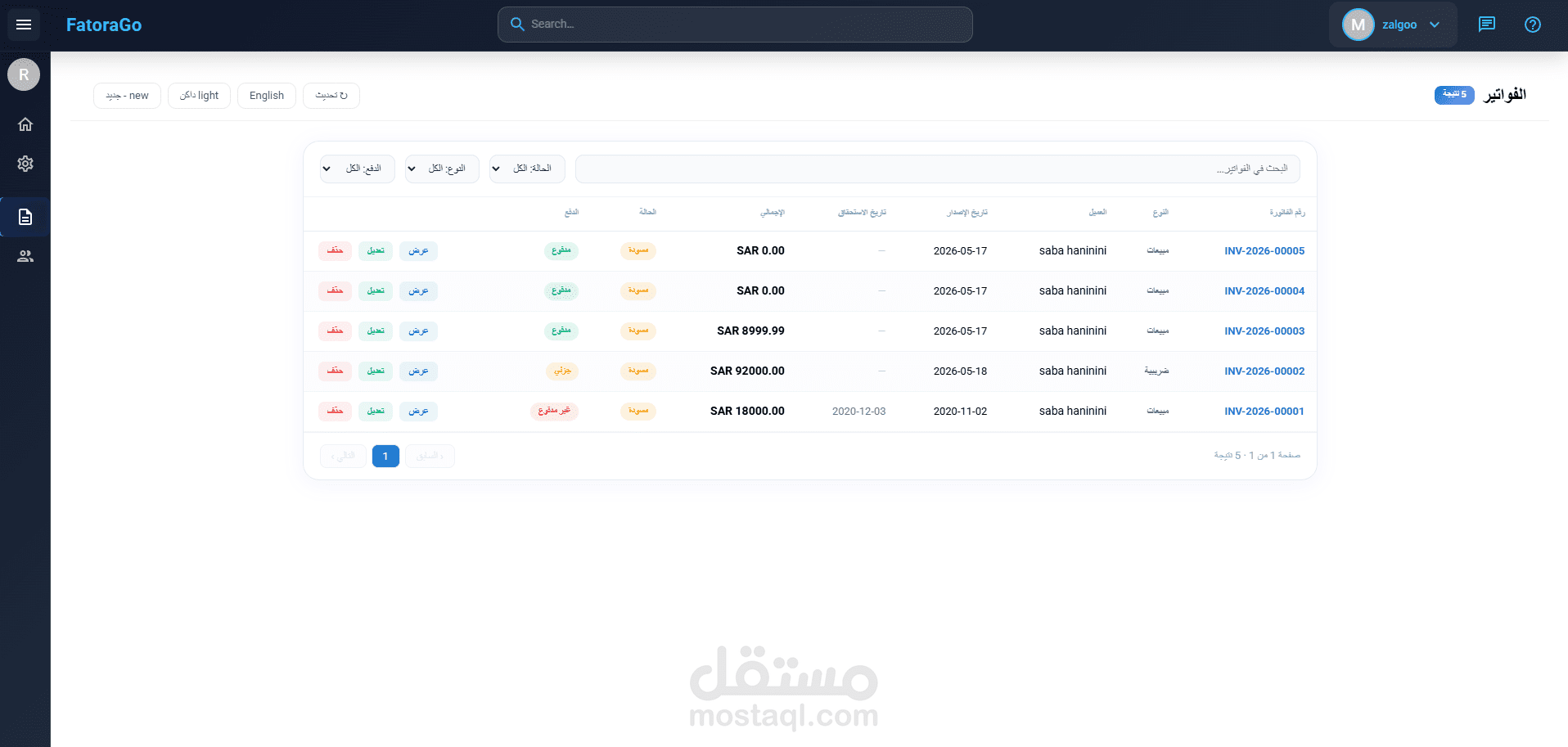Click the مدفوع paid badge of INV-2026-00003
This screenshot has width=1568, height=747.
pyautogui.click(x=561, y=331)
